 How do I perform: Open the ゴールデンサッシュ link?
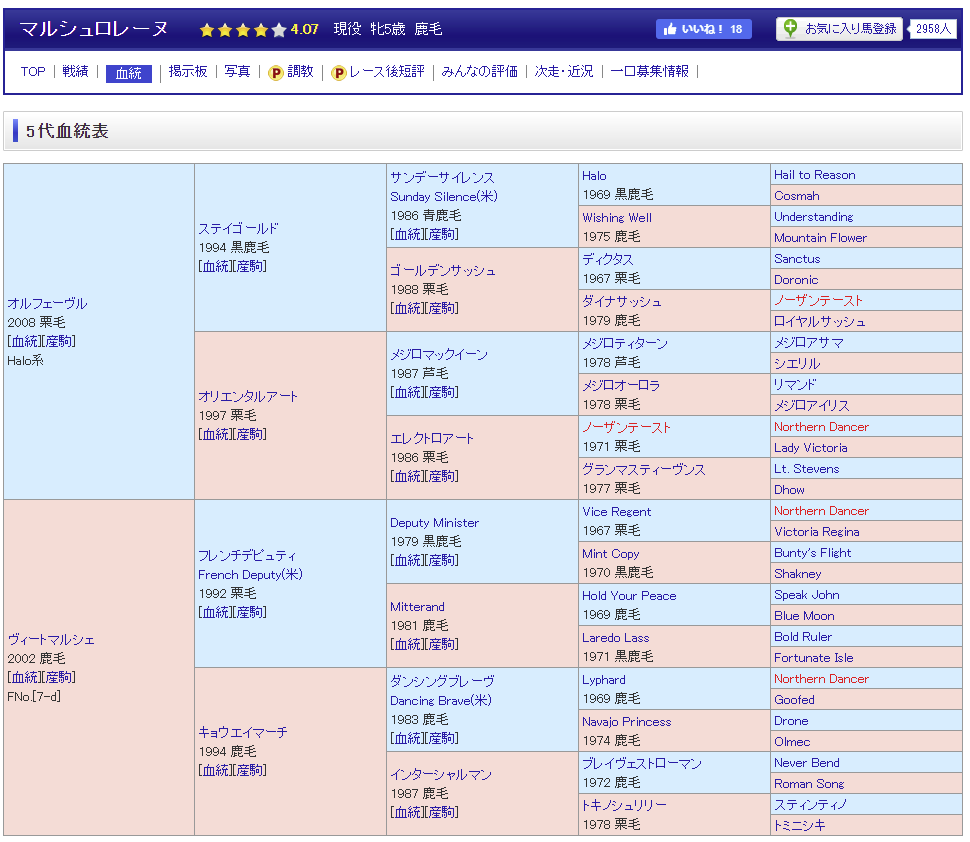point(443,270)
